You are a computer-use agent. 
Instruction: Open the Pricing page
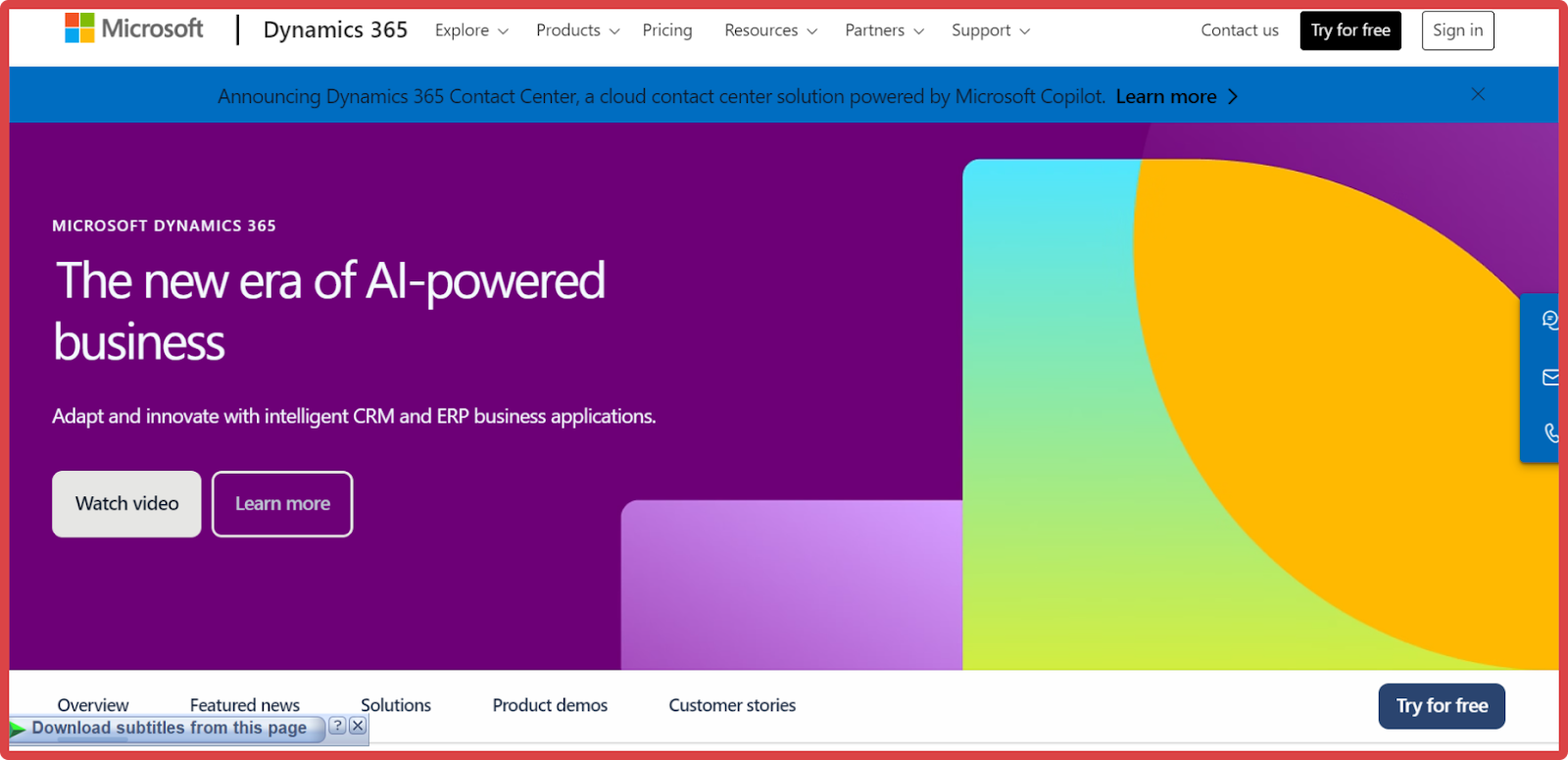click(x=667, y=30)
